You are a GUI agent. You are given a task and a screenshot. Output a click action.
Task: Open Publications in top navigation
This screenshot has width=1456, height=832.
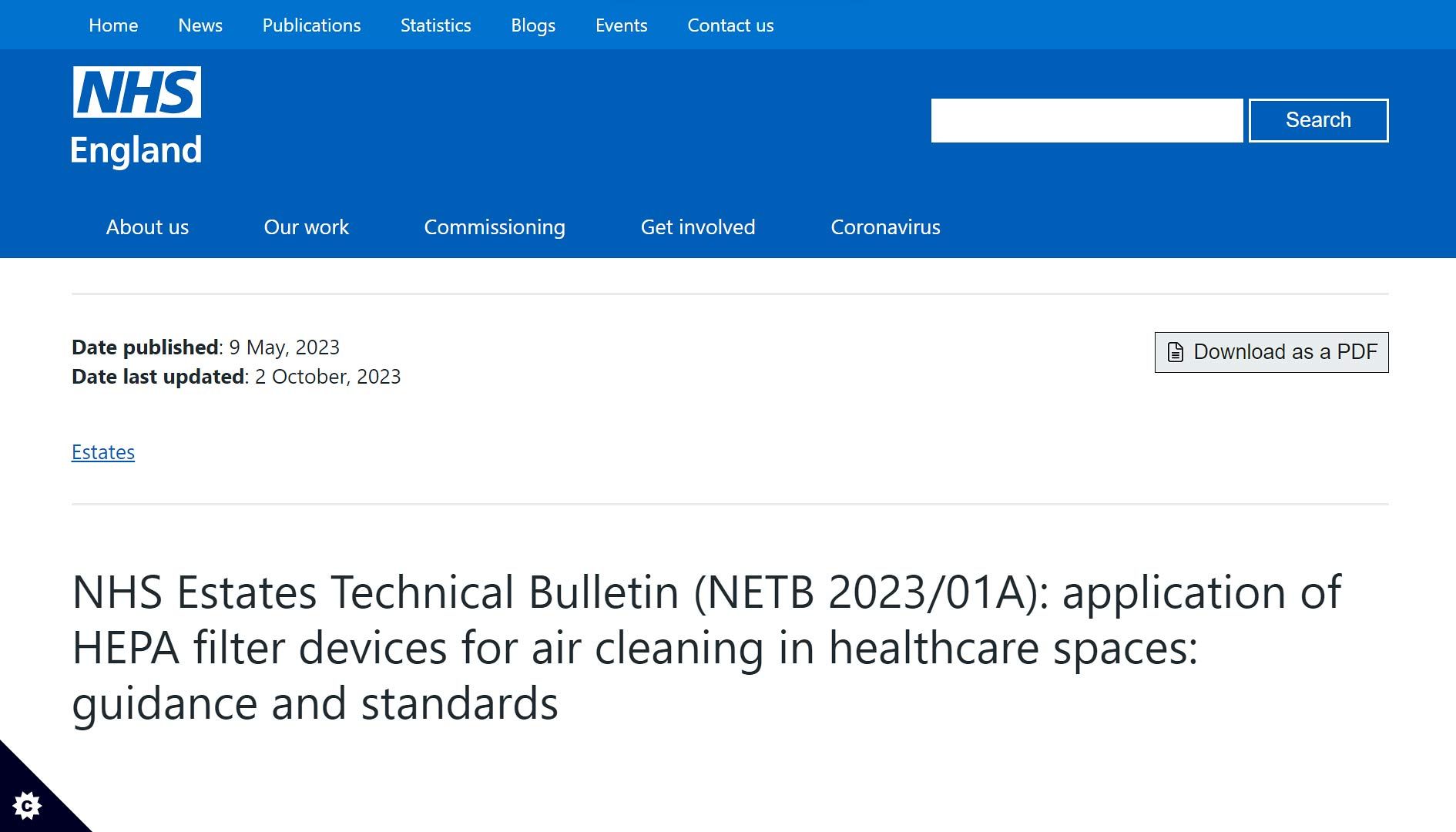311,25
